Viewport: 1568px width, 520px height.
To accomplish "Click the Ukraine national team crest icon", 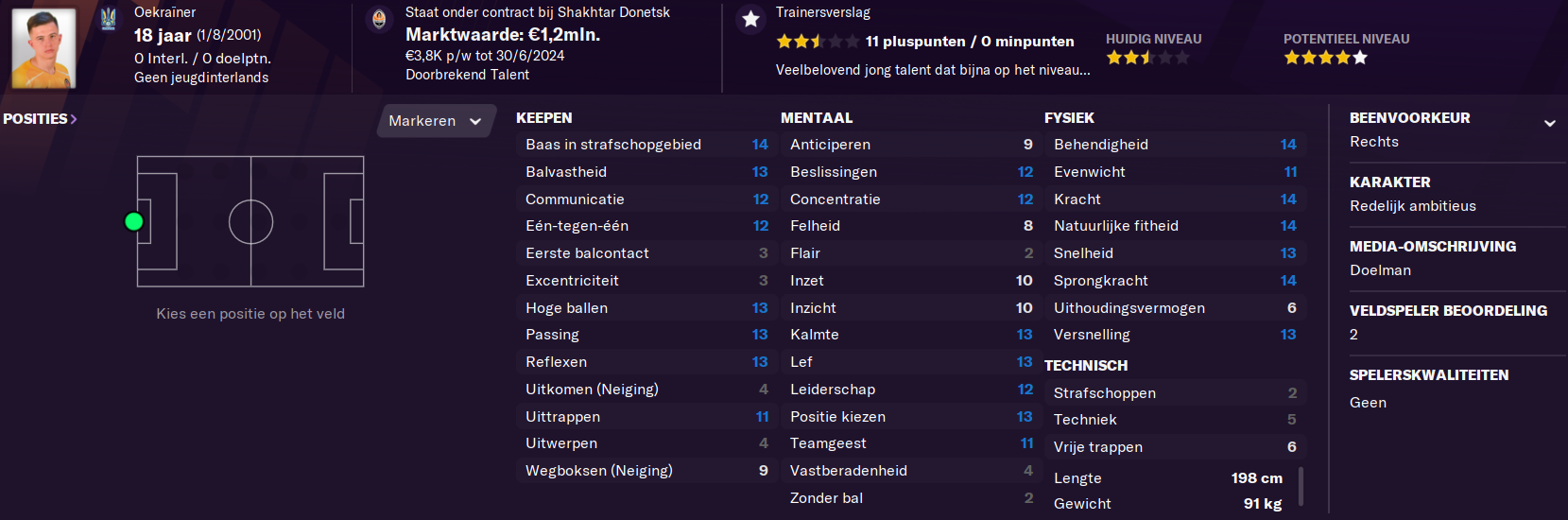I will (x=109, y=18).
